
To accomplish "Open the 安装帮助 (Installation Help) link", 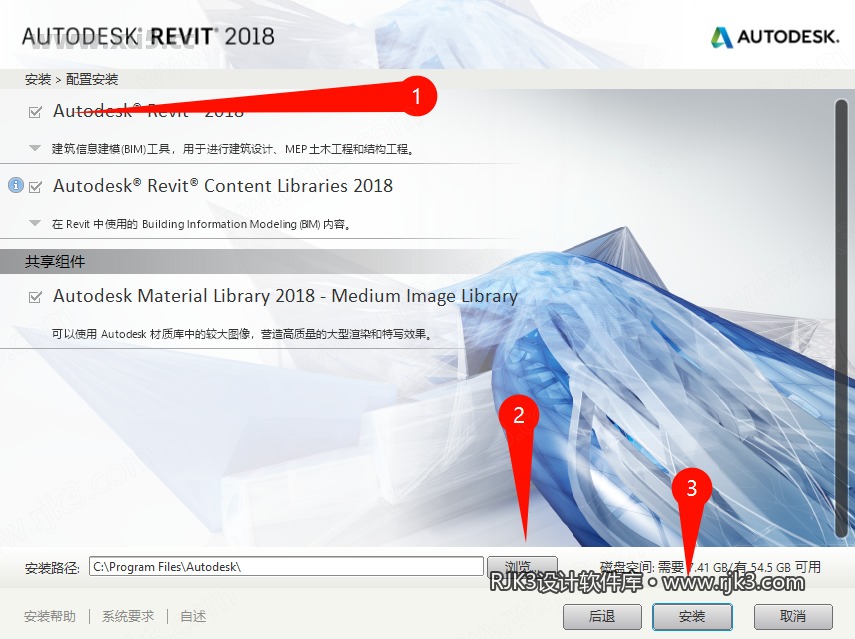I will click(50, 617).
